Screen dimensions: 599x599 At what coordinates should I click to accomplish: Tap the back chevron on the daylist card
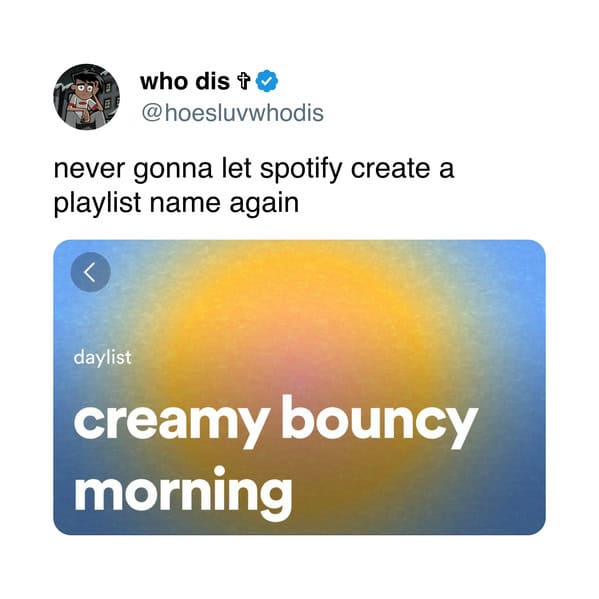click(91, 272)
